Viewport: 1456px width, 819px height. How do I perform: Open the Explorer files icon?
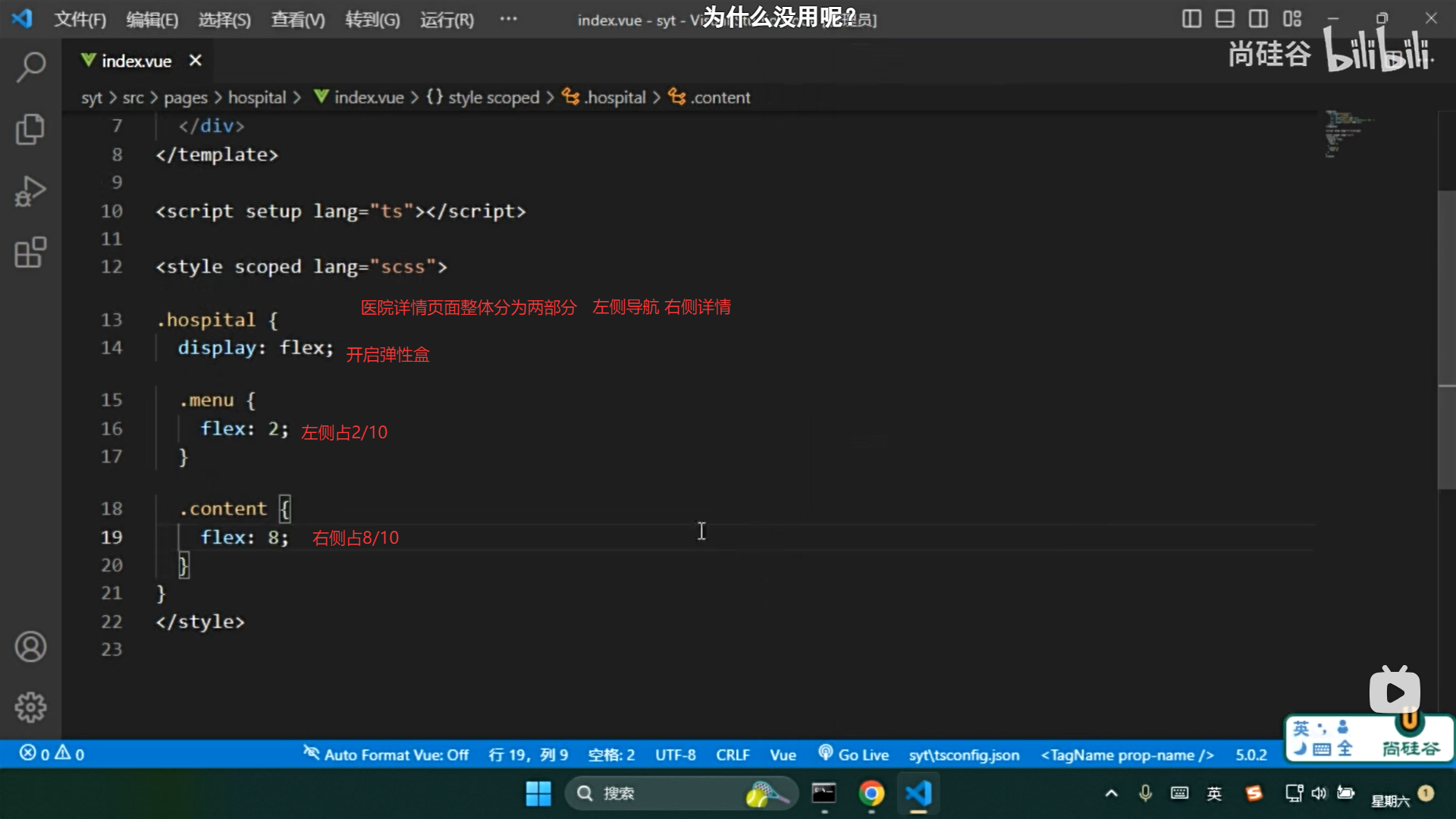point(30,129)
